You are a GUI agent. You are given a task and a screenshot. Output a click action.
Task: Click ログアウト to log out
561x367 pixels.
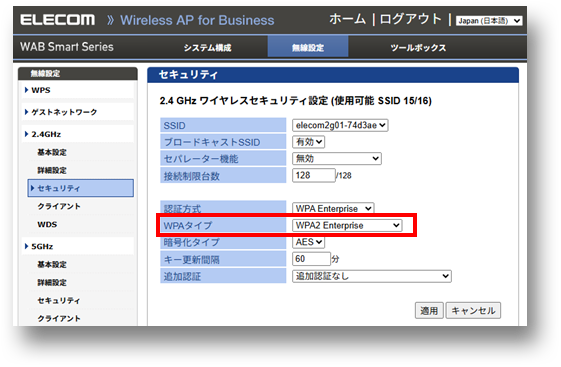(411, 19)
